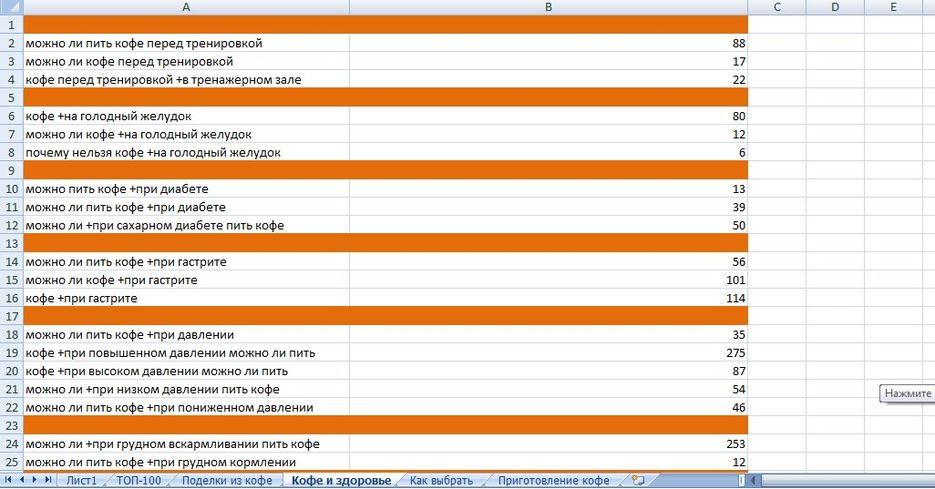The image size is (935, 489).
Task: Select cell 'можно ли пить кофе +при давлении'
Action: (186, 335)
